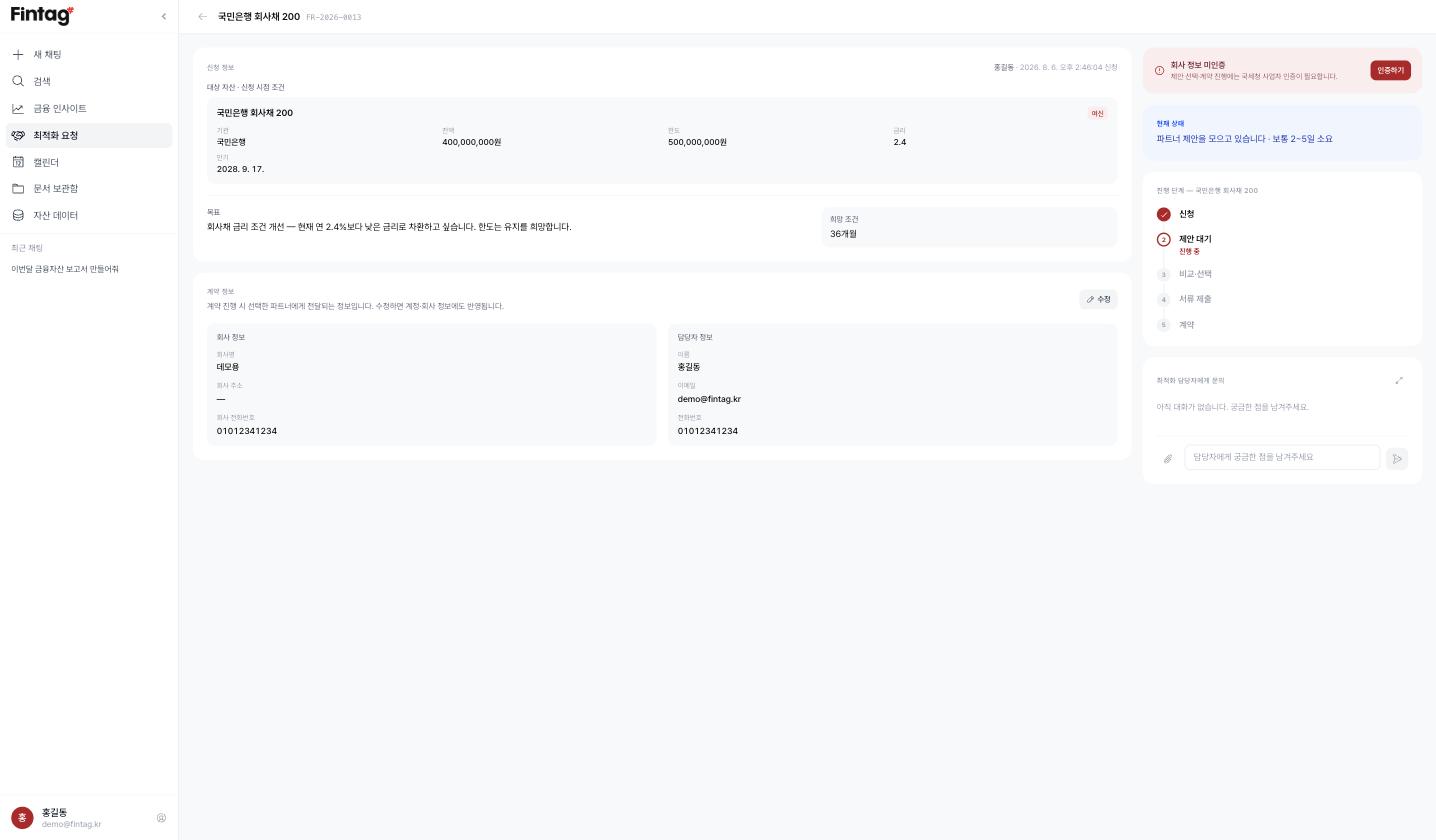This screenshot has width=1436, height=840.
Task: Open 검색 via the magnifier icon
Action: click(x=18, y=81)
